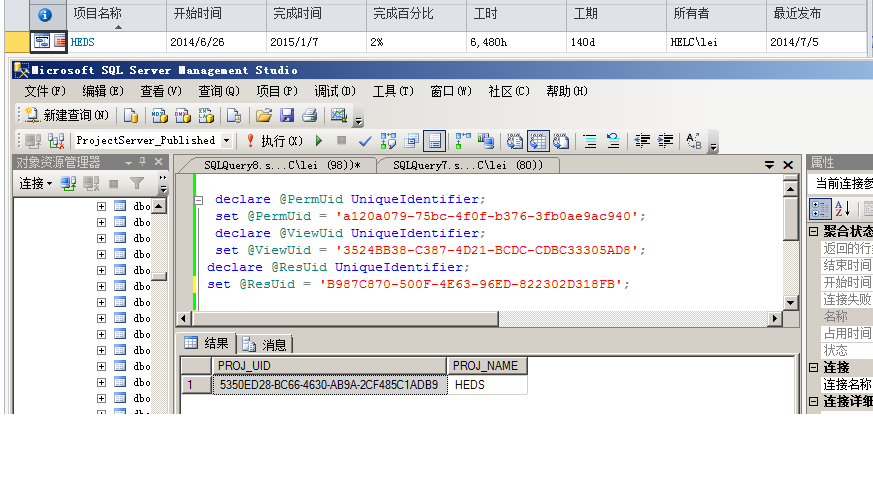873x503 pixels.
Task: Switch to the SQLQuery7 editor tab
Action: click(468, 165)
